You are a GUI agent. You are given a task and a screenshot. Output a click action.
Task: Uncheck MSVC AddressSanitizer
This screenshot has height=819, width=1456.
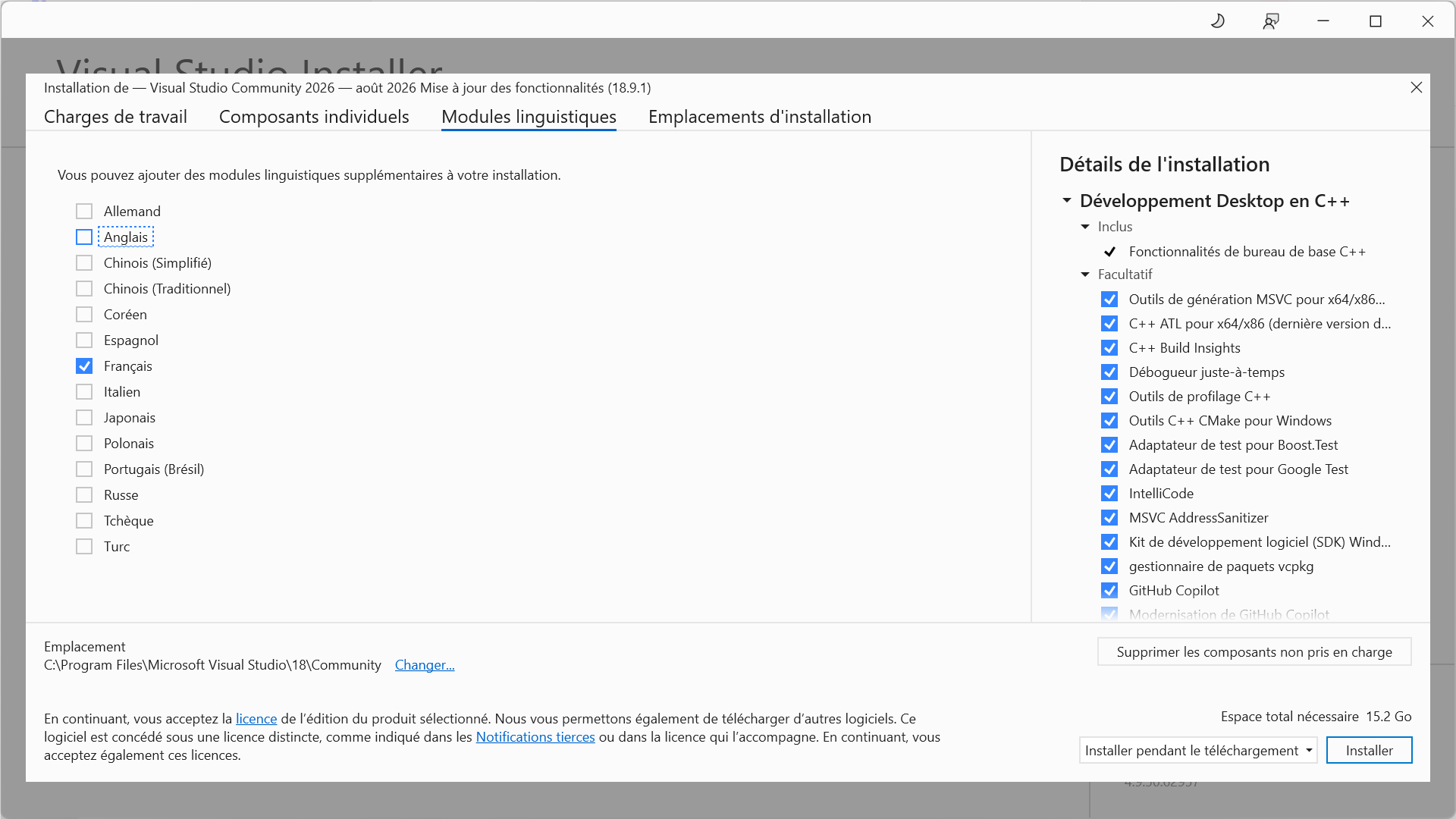pos(1109,518)
